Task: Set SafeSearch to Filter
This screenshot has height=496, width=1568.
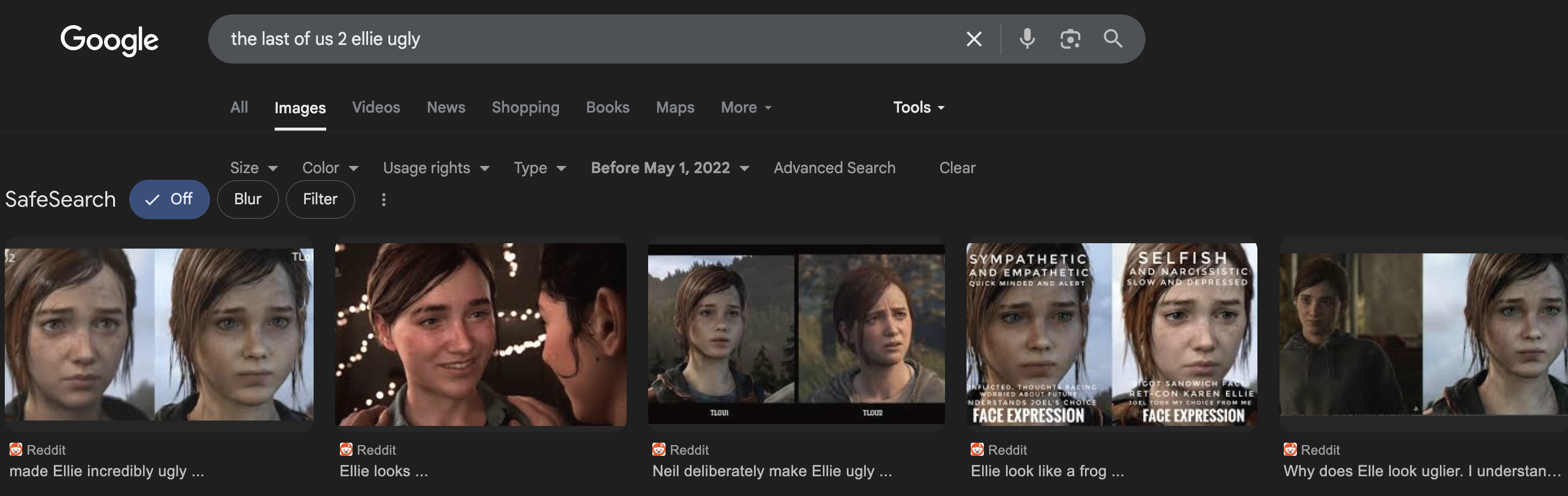Action: (x=320, y=199)
